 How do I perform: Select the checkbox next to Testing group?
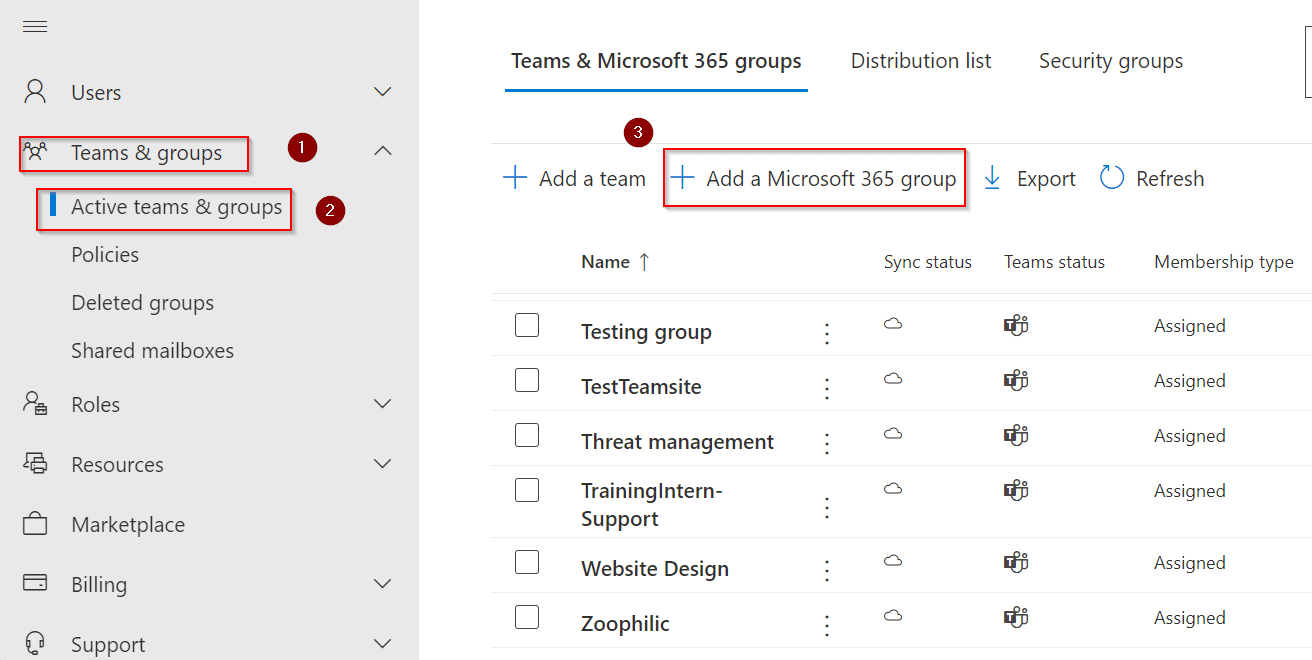[x=527, y=325]
